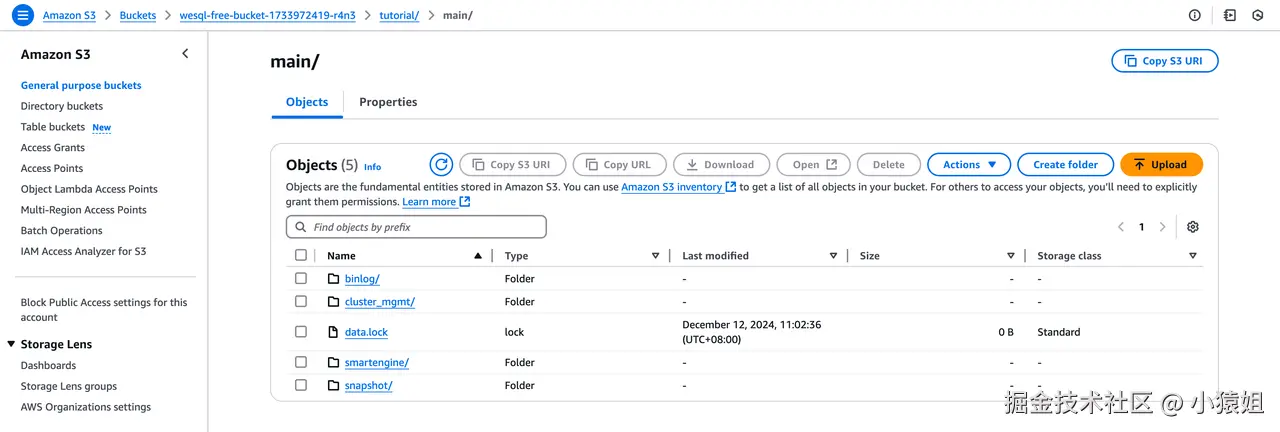Click the search magnifier icon in prefix field
This screenshot has width=1280, height=432.
pyautogui.click(x=300, y=227)
